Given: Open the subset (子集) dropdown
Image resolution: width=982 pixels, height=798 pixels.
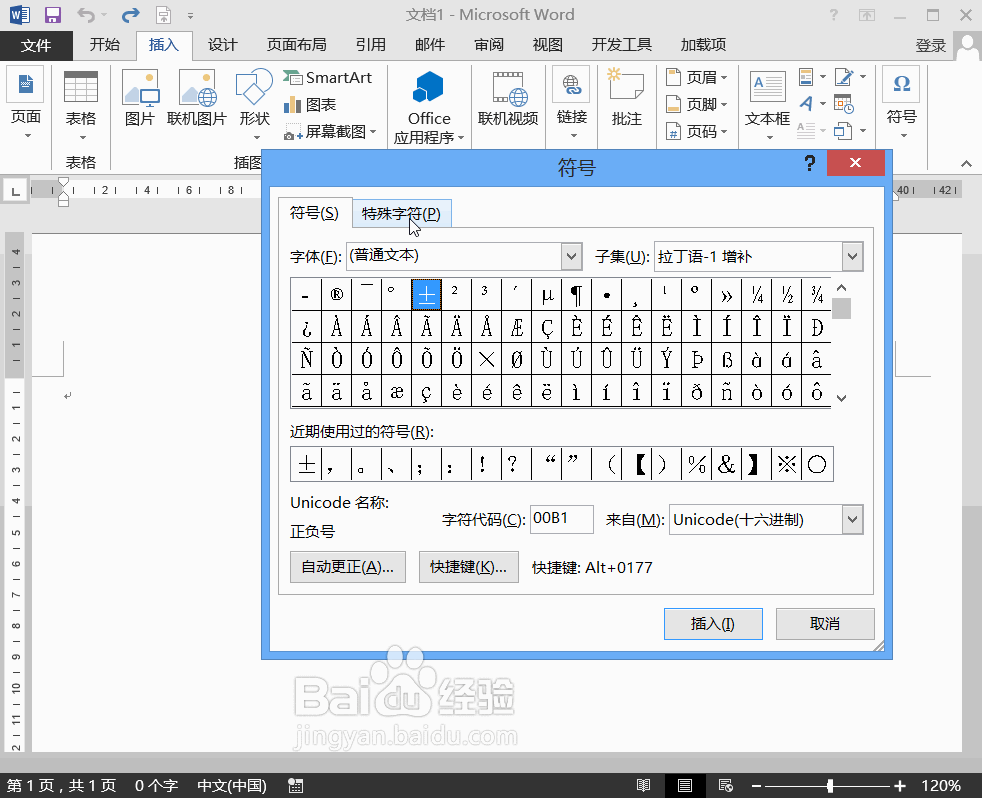Looking at the screenshot, I should pyautogui.click(x=851, y=257).
